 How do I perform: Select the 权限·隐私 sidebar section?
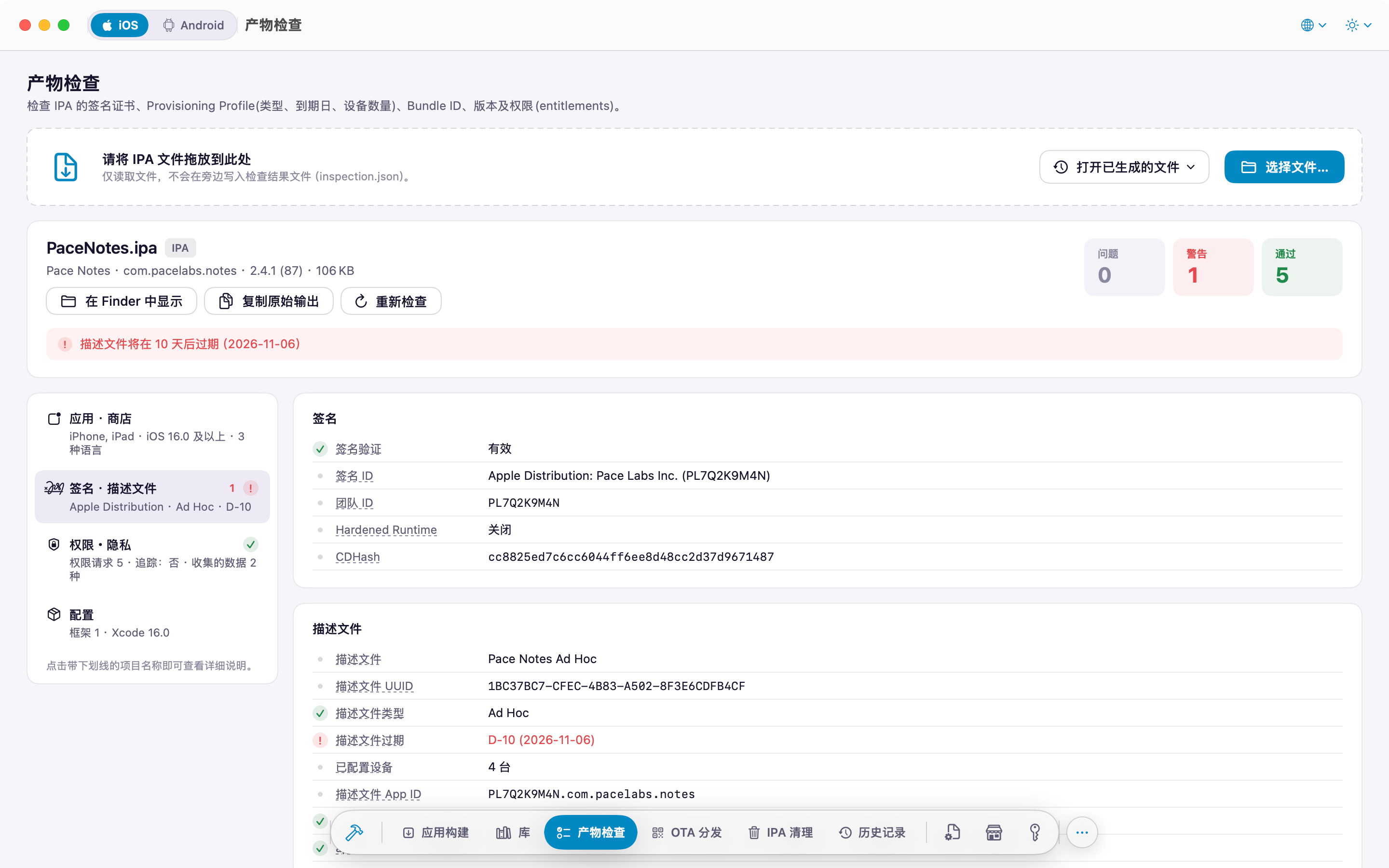tap(152, 560)
